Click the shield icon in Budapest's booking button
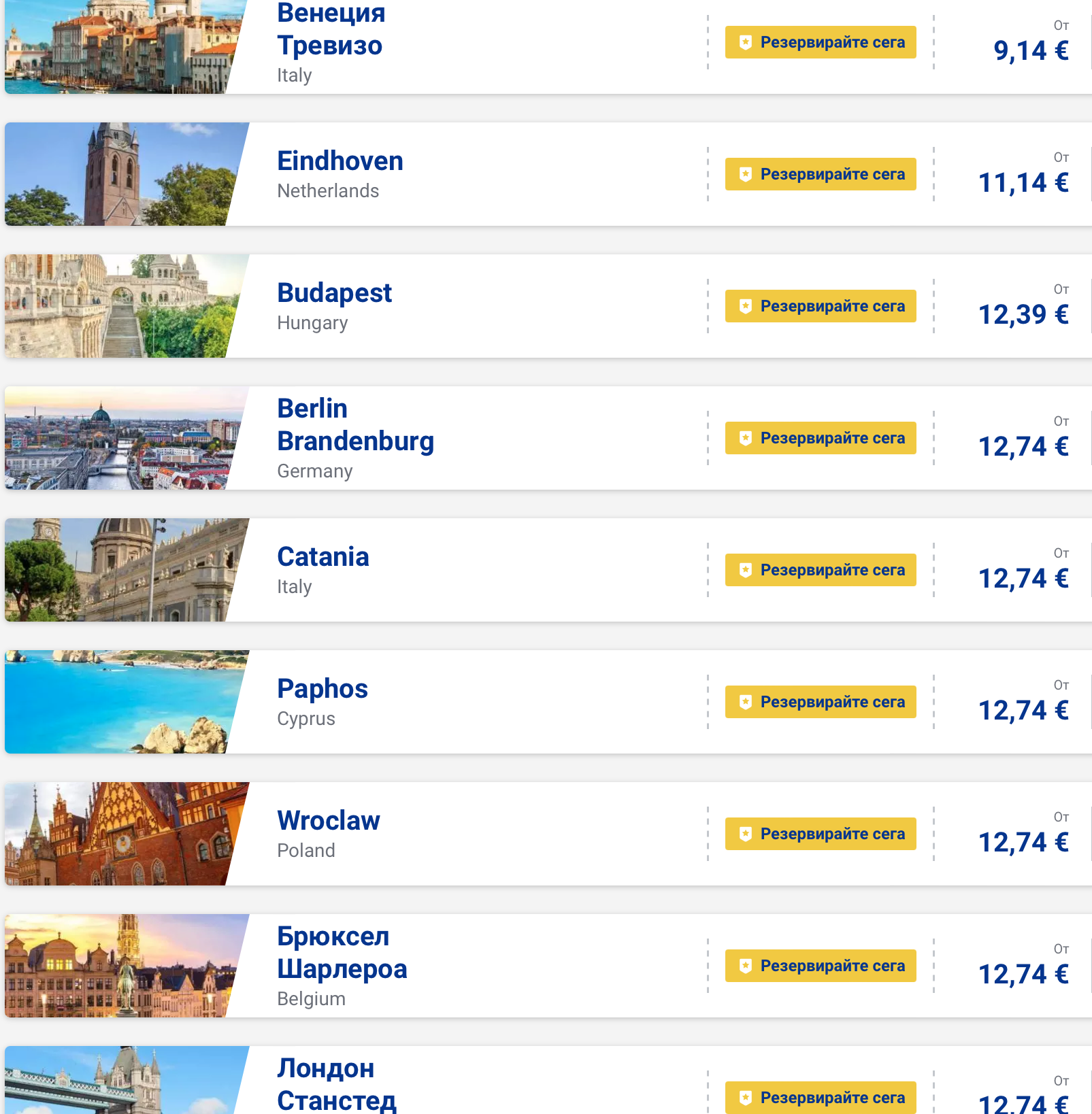The height and width of the screenshot is (1114, 1092). [x=746, y=306]
